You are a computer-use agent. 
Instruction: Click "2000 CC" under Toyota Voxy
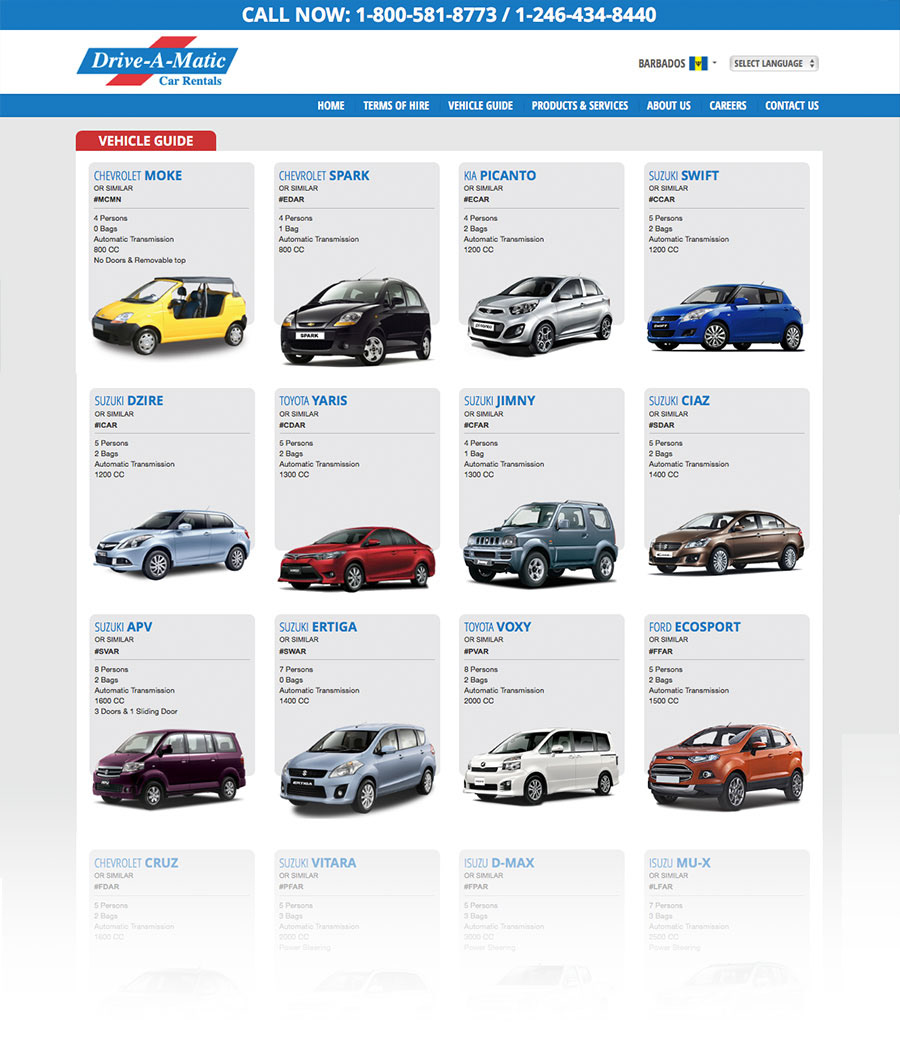coord(478,701)
